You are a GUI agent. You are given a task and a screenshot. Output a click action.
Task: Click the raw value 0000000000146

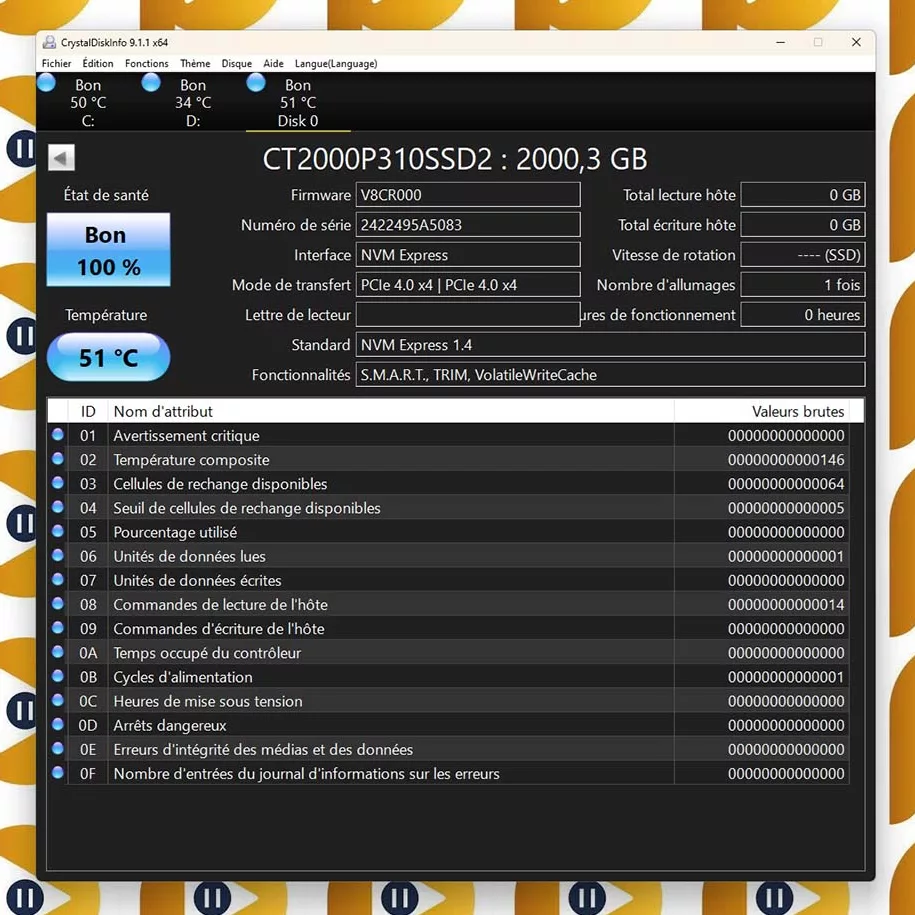point(786,460)
